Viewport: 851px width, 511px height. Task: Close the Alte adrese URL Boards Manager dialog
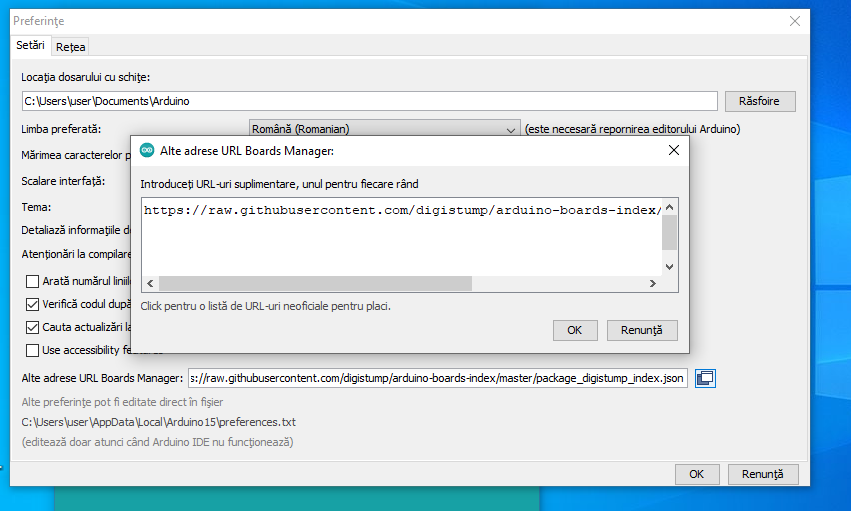click(x=674, y=150)
